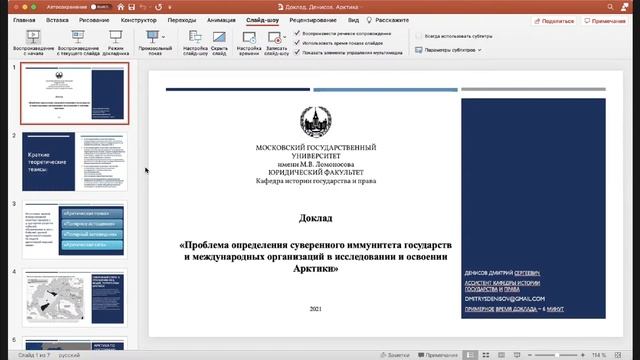
Task: Select slide 3 thumbnail with Арктическая blocks
Action: [75, 230]
